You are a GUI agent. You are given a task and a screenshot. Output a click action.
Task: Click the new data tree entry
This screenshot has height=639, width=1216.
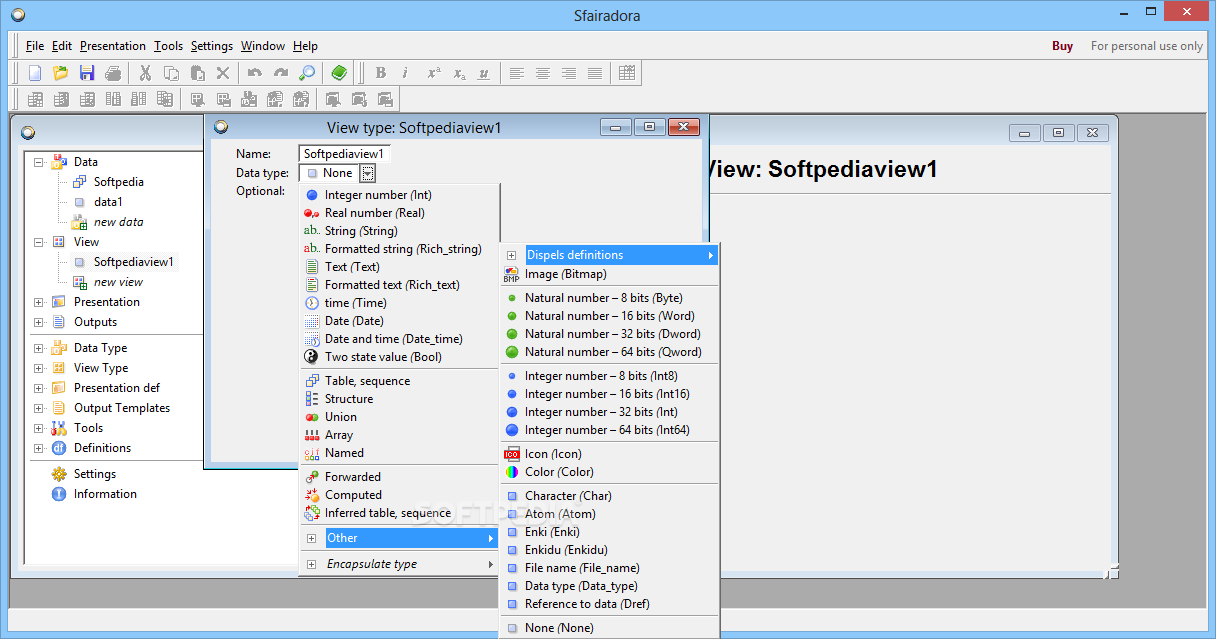119,222
